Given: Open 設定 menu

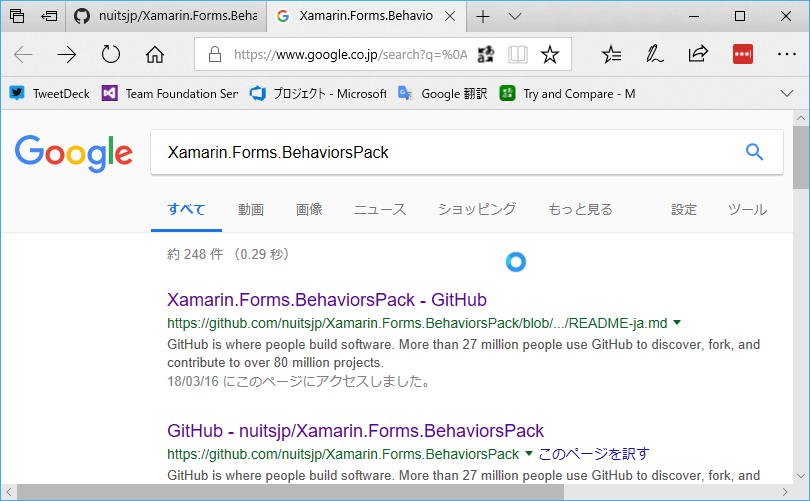Looking at the screenshot, I should 684,209.
